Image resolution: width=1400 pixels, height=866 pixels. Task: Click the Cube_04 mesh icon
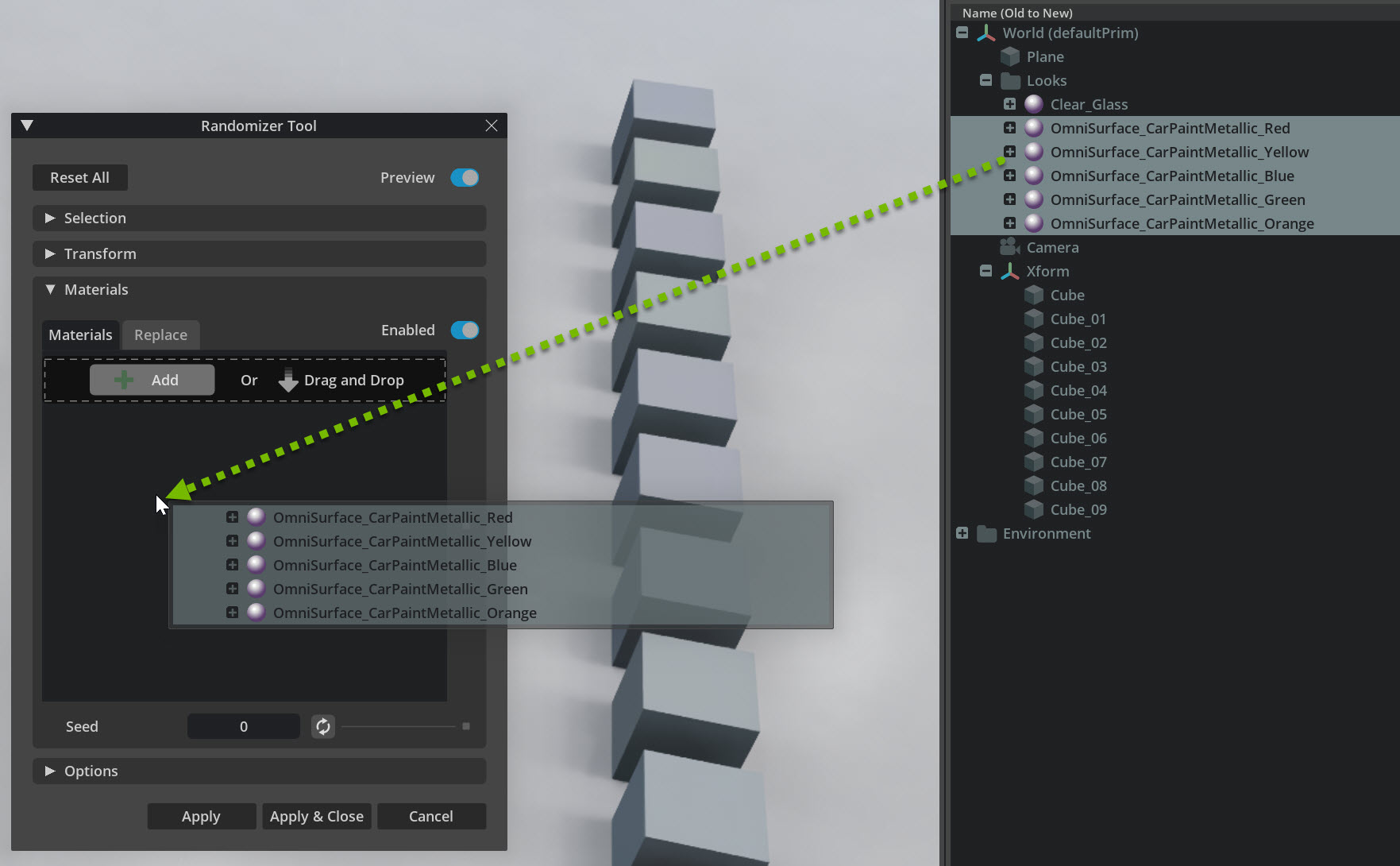[x=1034, y=391]
